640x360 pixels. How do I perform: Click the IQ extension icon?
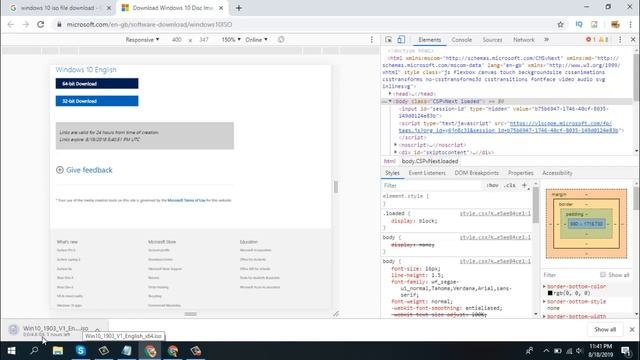pos(579,24)
